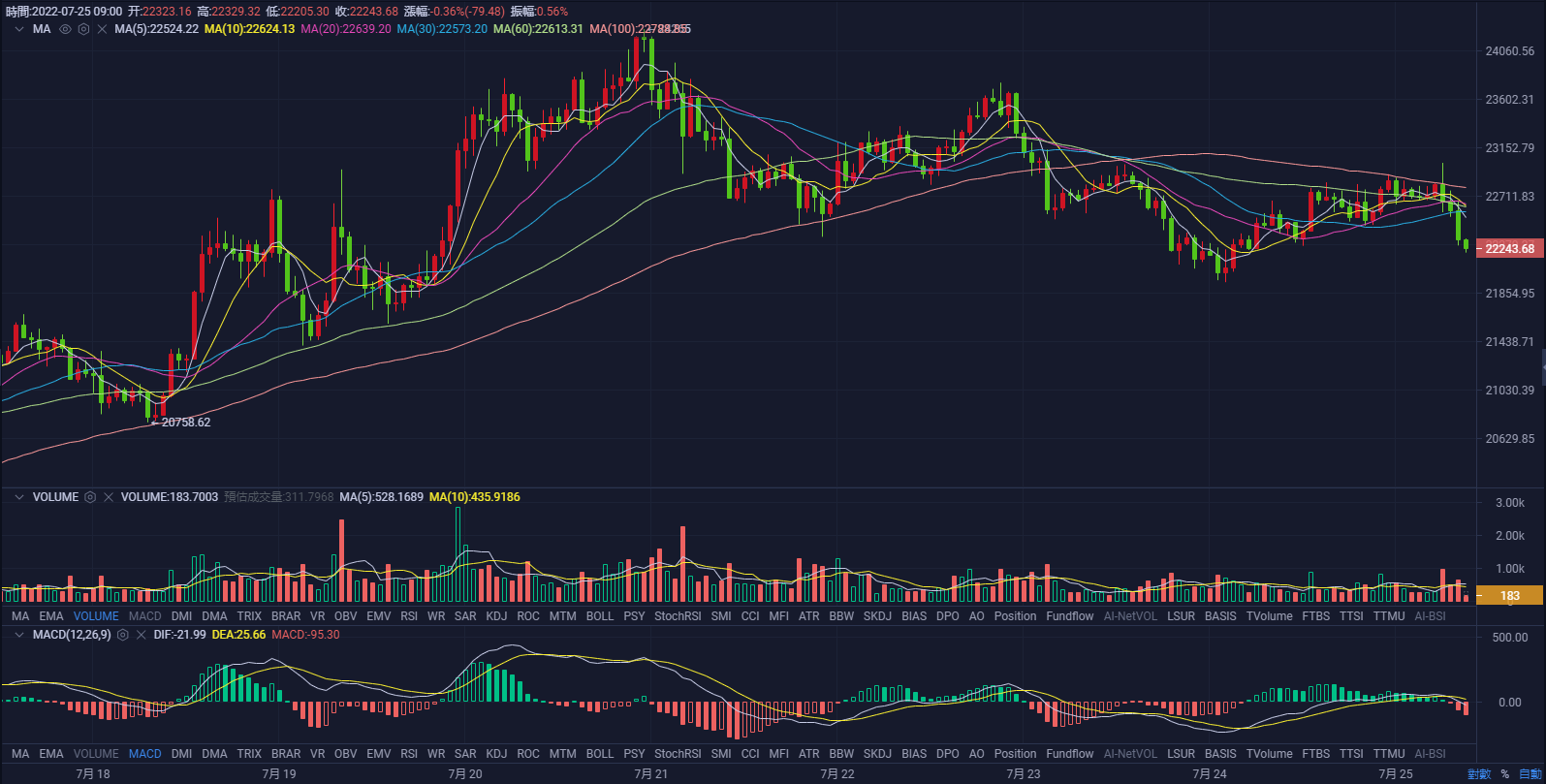Click the VOLUME:183.7003 reading
The width and height of the screenshot is (1546, 784).
[x=170, y=497]
